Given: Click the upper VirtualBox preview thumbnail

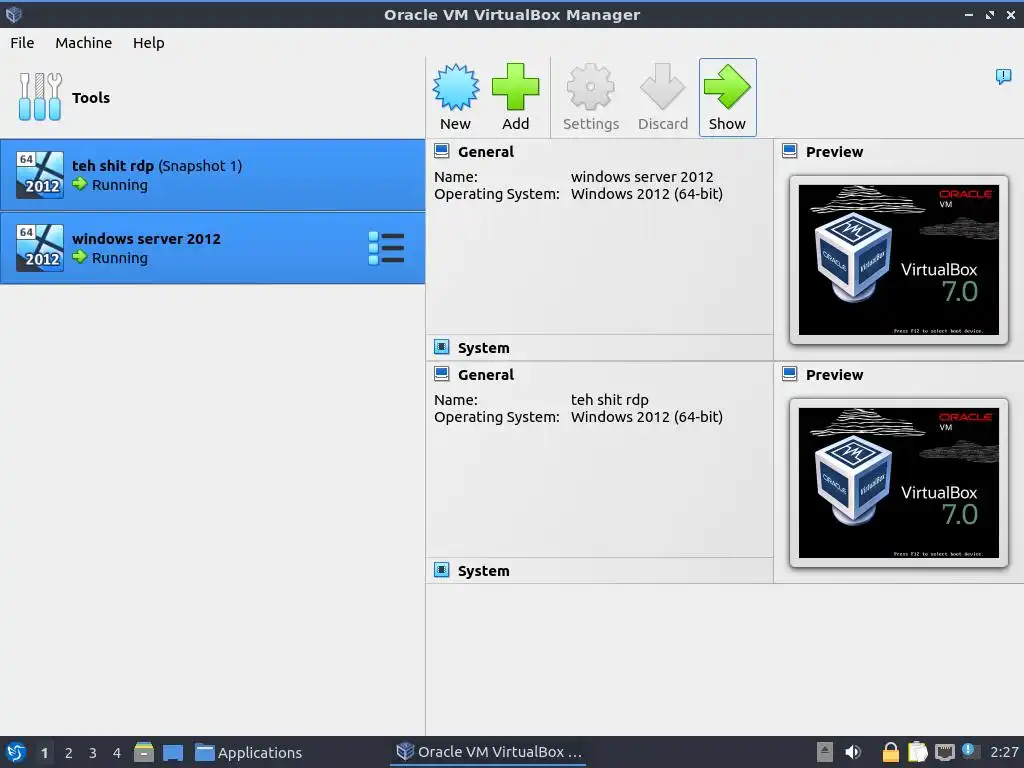Looking at the screenshot, I should pos(899,260).
